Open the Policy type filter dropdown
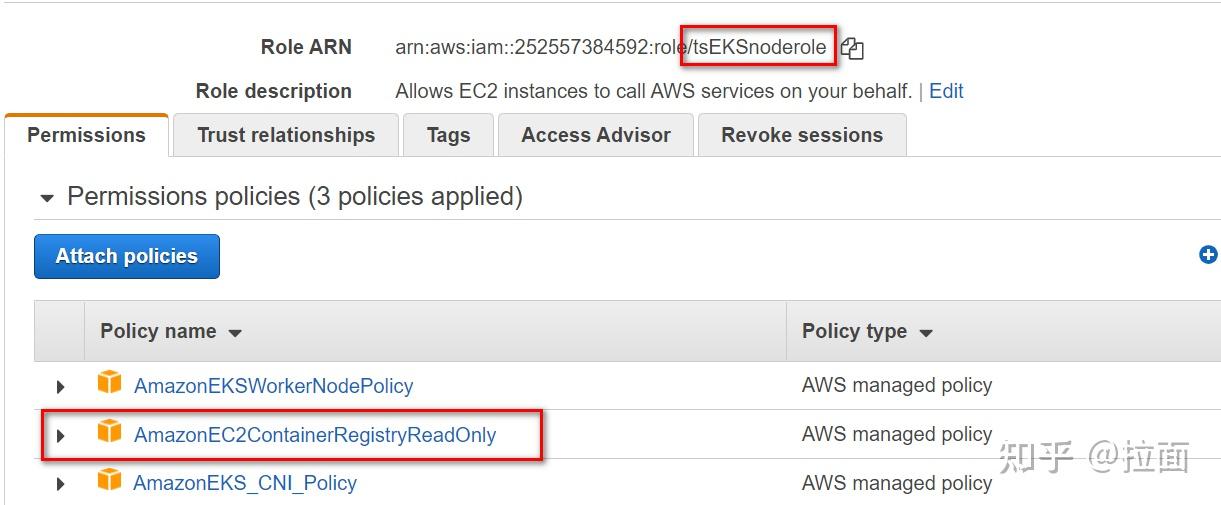This screenshot has width=1221, height=505. point(926,333)
